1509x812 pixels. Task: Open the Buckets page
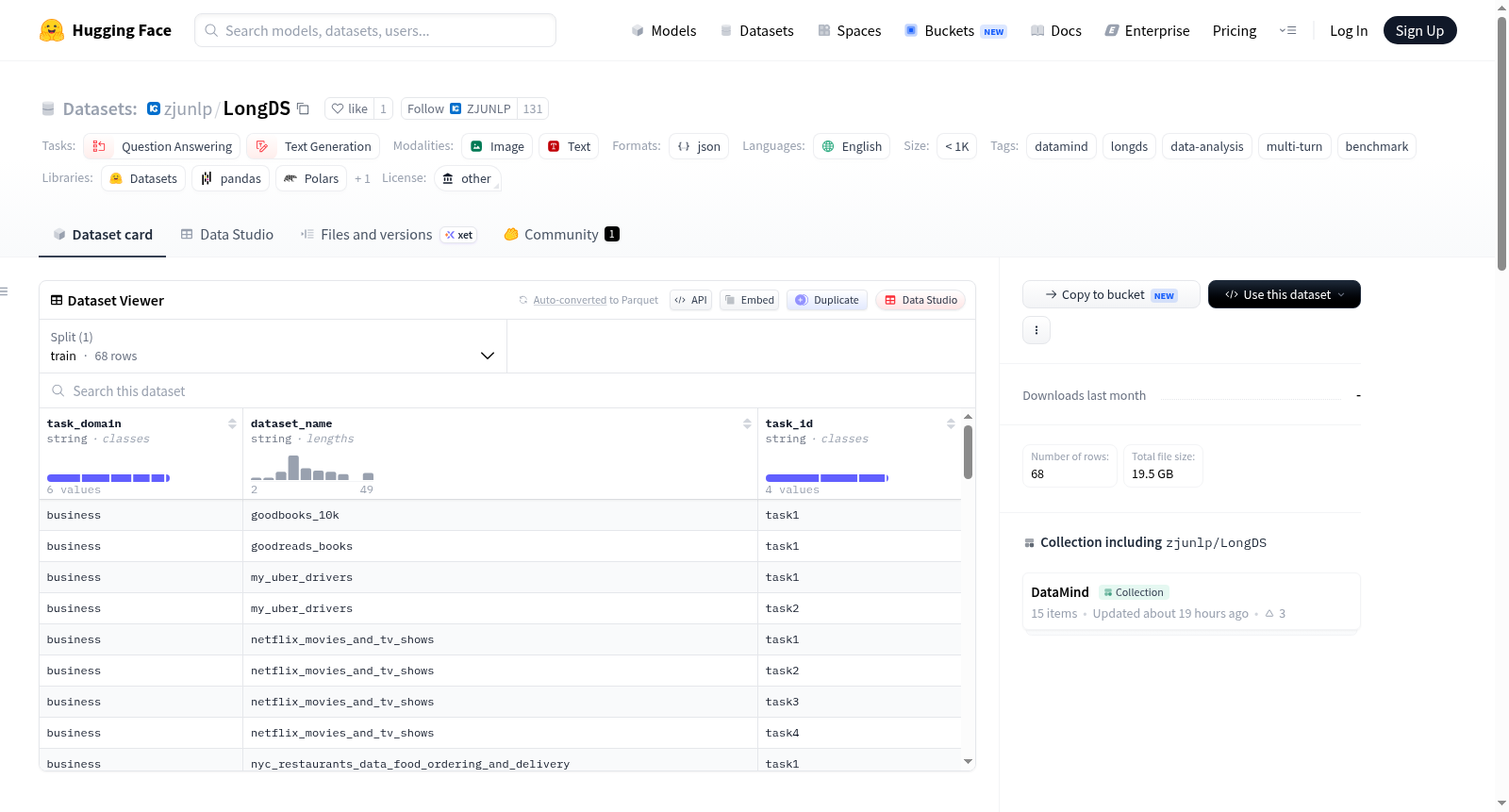955,30
